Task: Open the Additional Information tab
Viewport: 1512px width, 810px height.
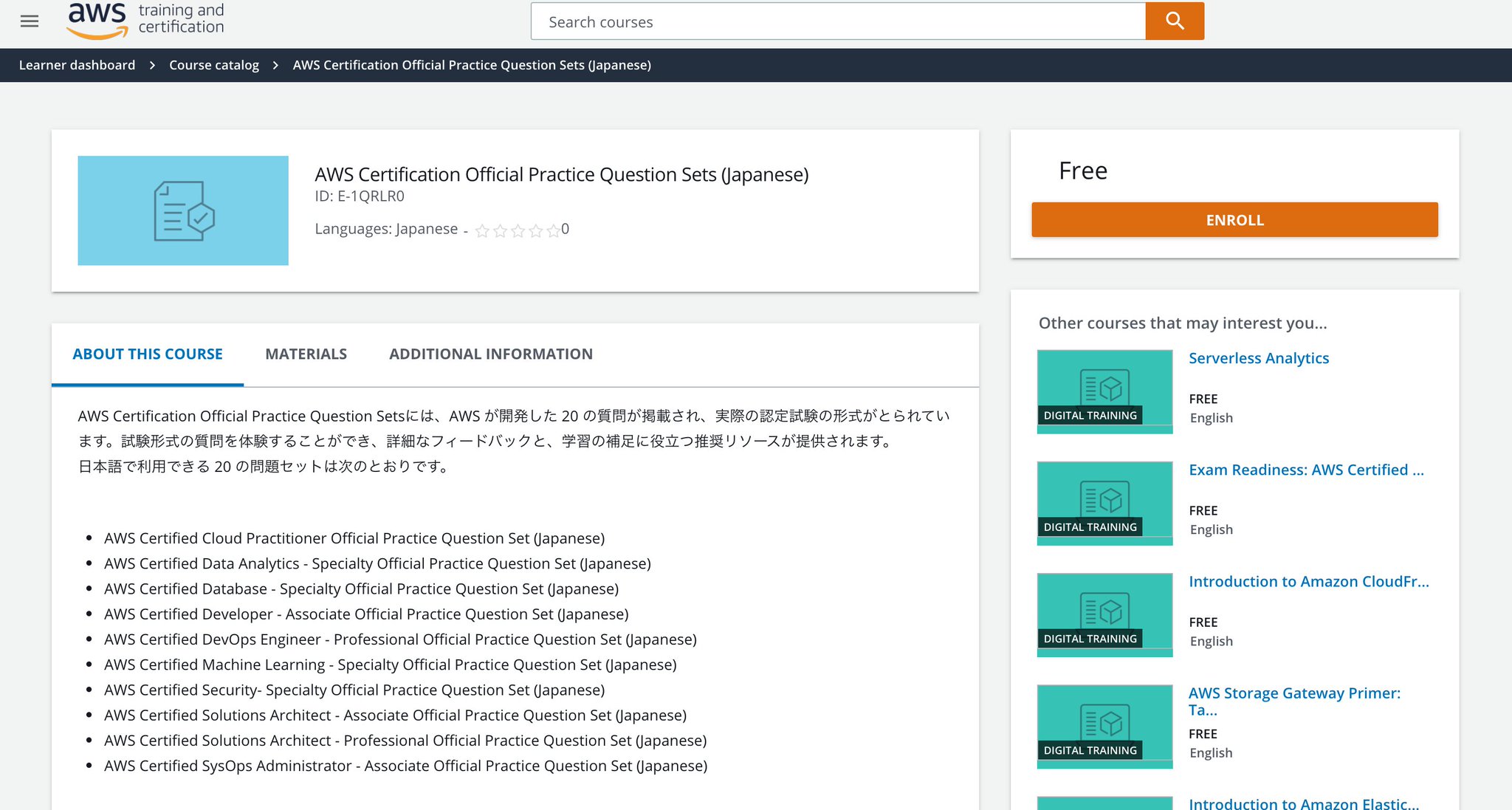Action: [491, 354]
